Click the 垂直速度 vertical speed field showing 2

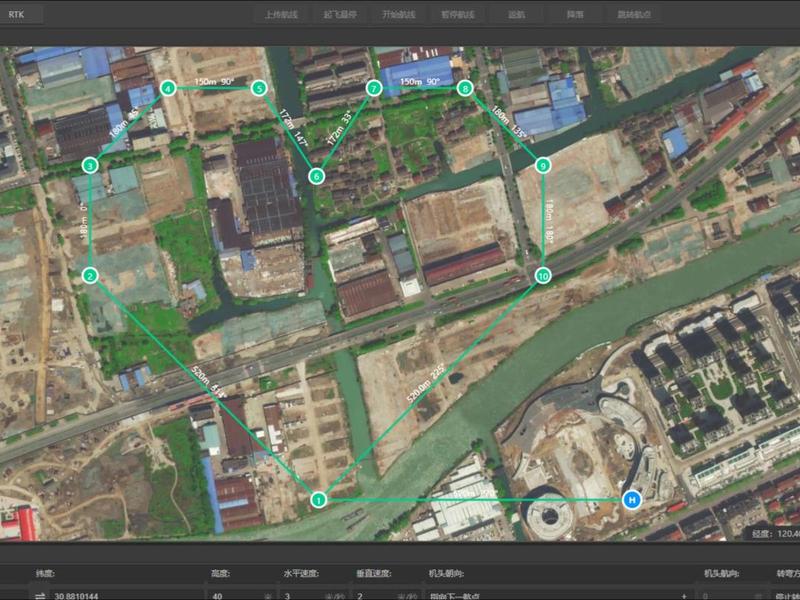(x=387, y=595)
